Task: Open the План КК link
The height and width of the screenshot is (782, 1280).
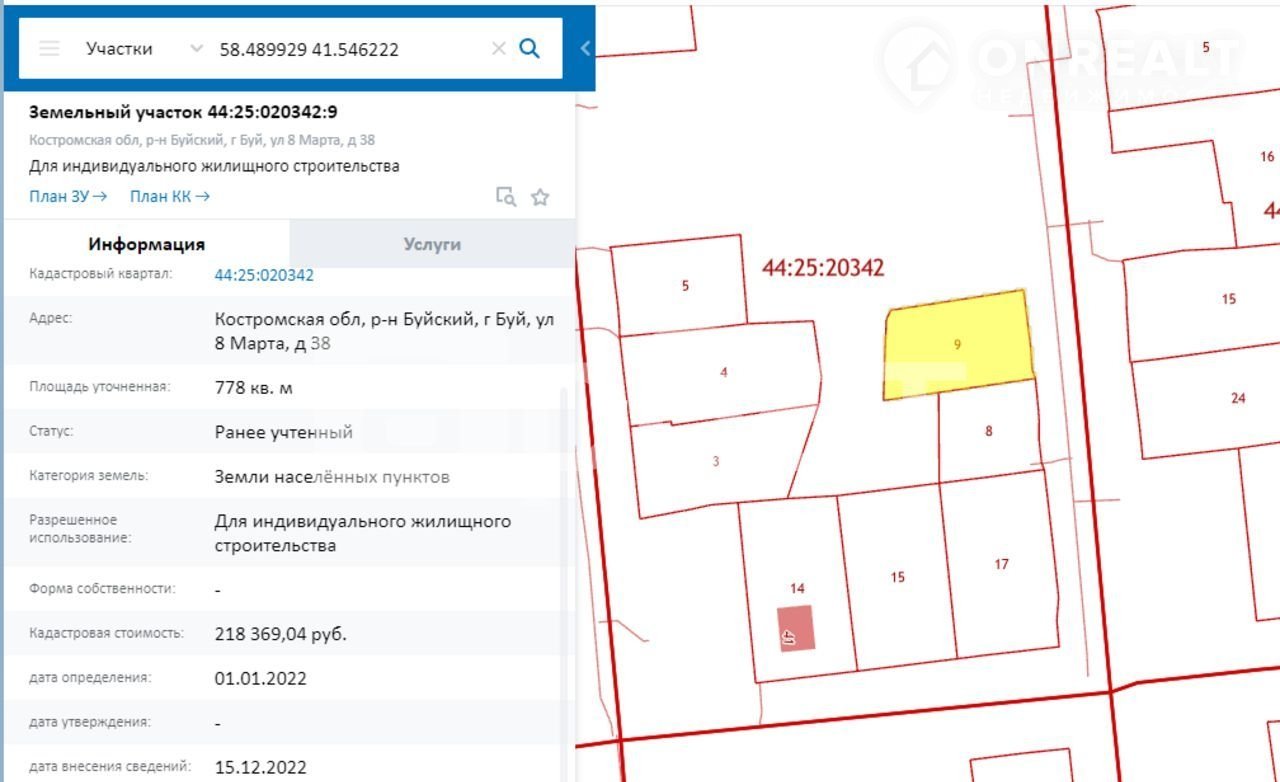Action: click(x=169, y=197)
